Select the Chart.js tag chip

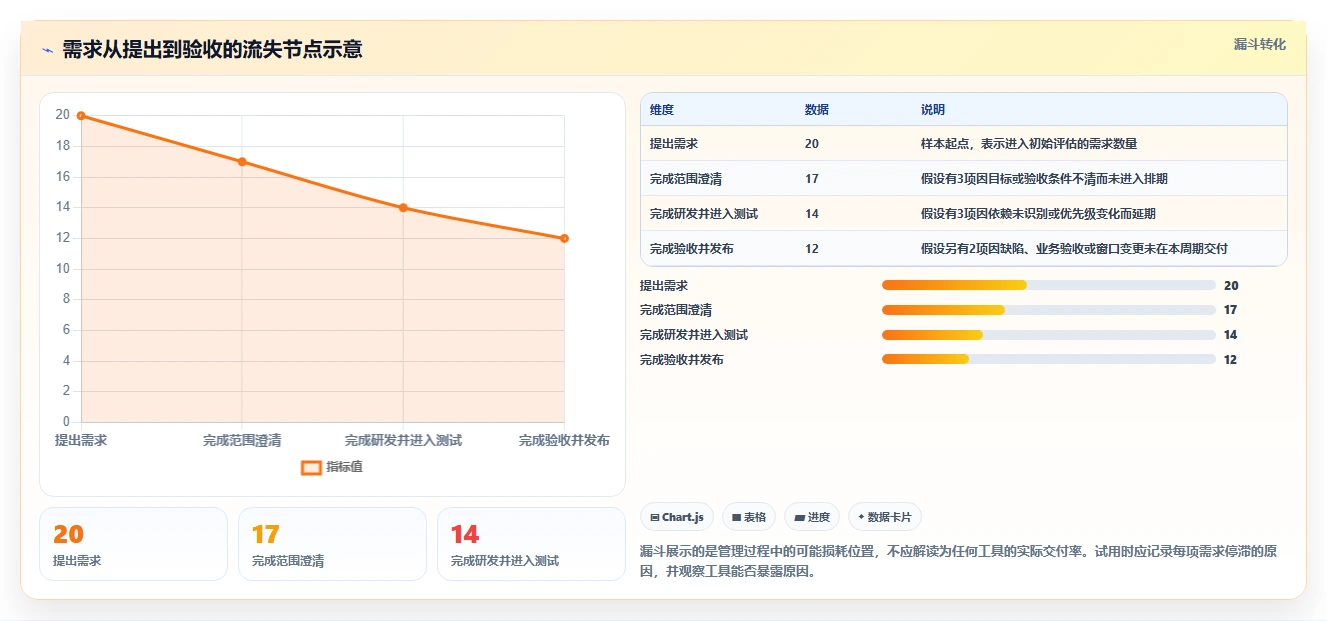tap(677, 517)
